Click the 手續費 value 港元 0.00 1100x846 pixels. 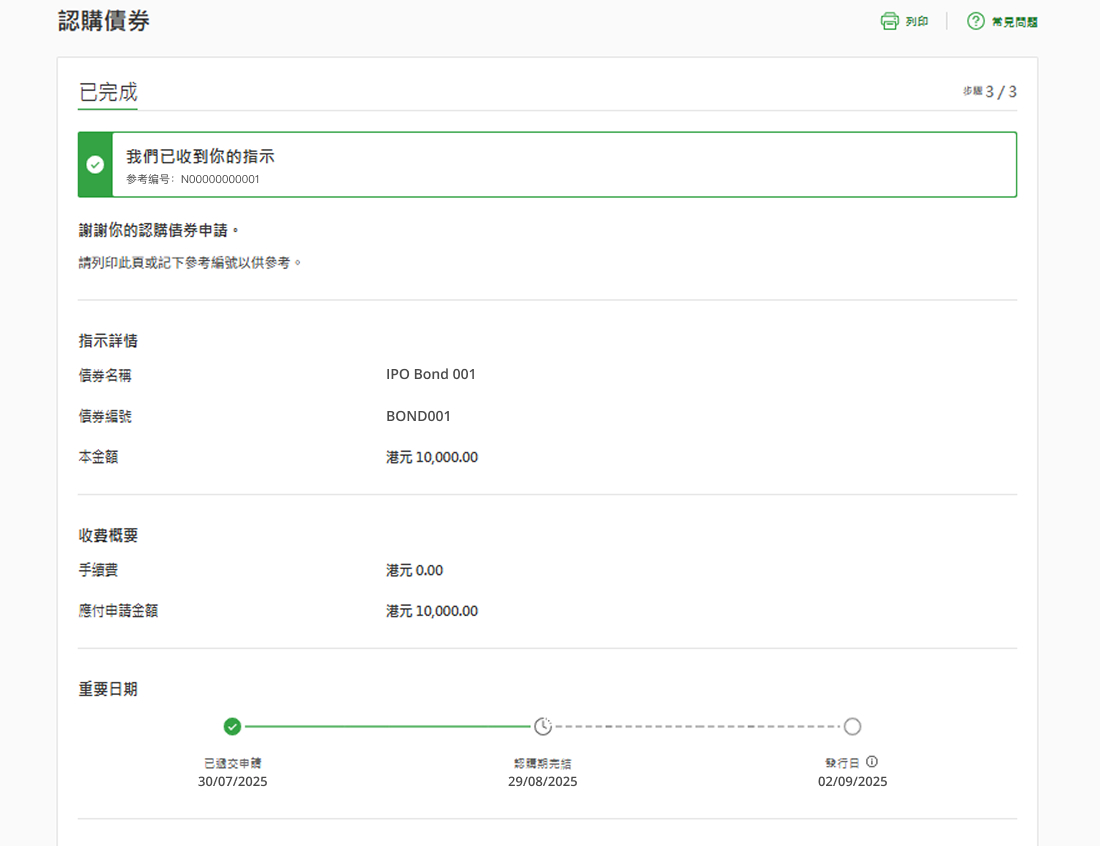pyautogui.click(x=414, y=570)
